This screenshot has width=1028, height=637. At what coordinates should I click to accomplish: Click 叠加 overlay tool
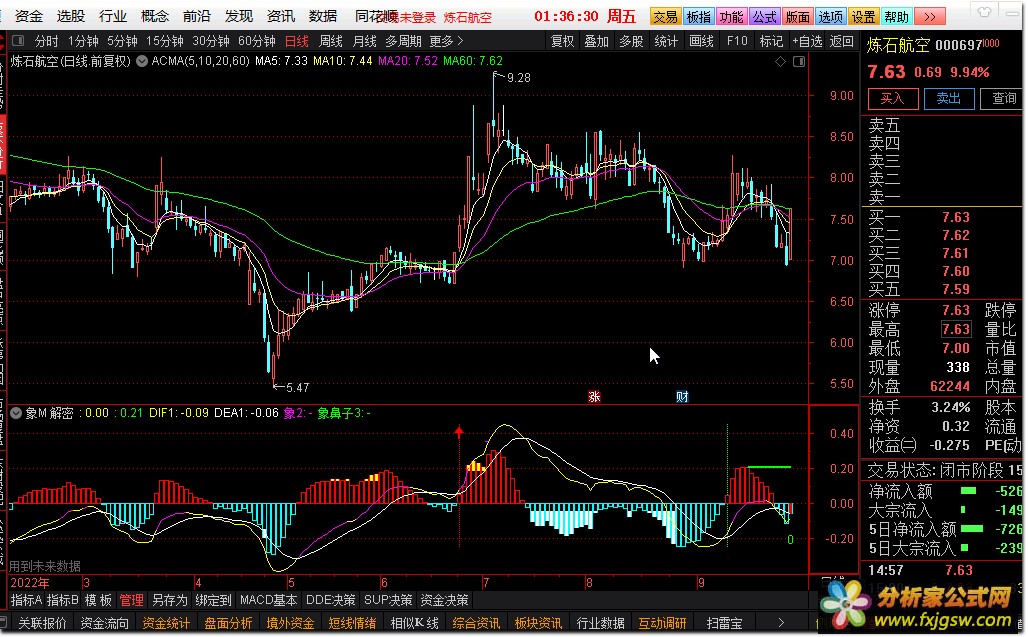[x=597, y=41]
